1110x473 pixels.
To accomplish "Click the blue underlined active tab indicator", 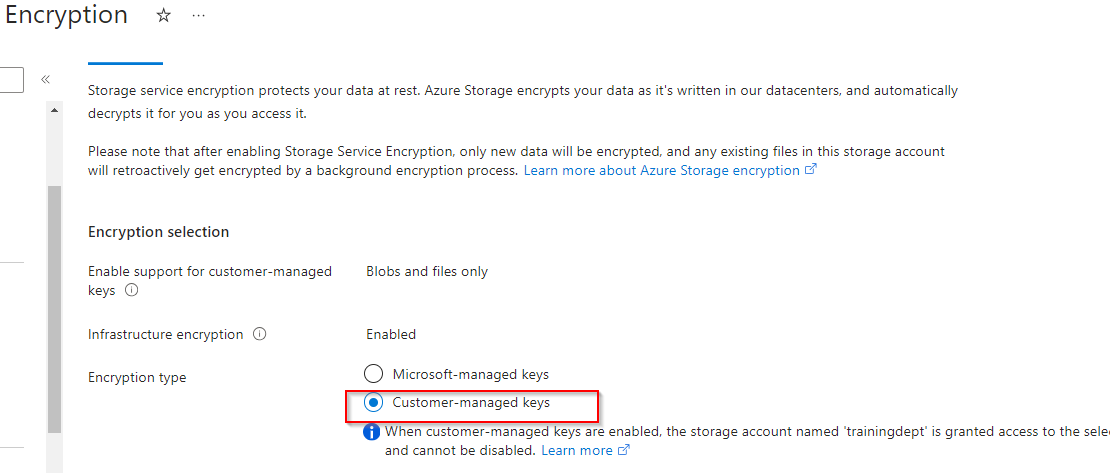I will (x=125, y=63).
